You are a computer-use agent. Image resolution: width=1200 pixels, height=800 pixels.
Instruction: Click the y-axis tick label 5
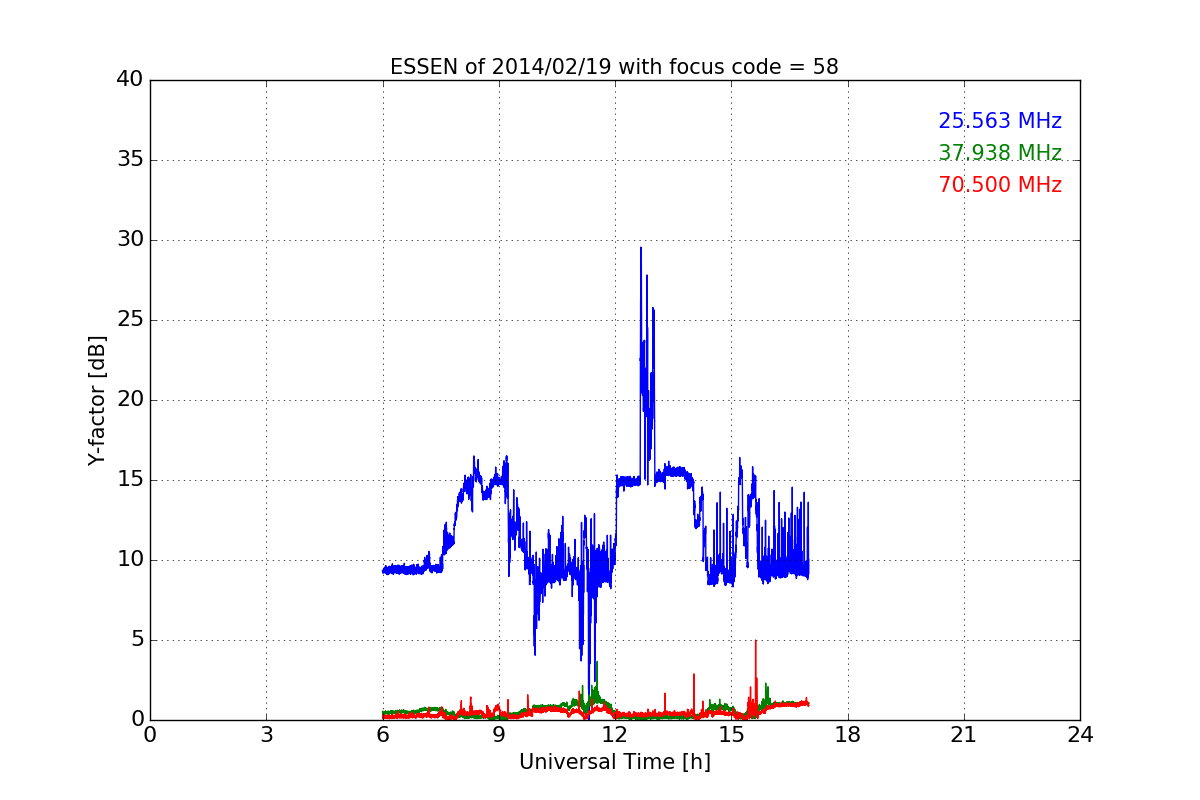(136, 640)
